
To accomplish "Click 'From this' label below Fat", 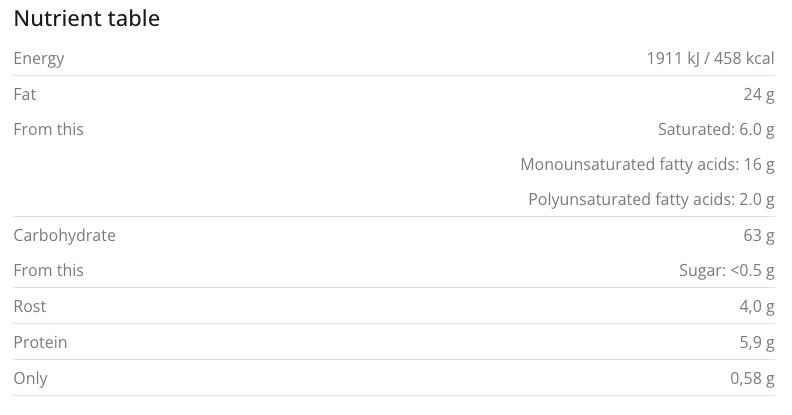I will click(x=48, y=130).
